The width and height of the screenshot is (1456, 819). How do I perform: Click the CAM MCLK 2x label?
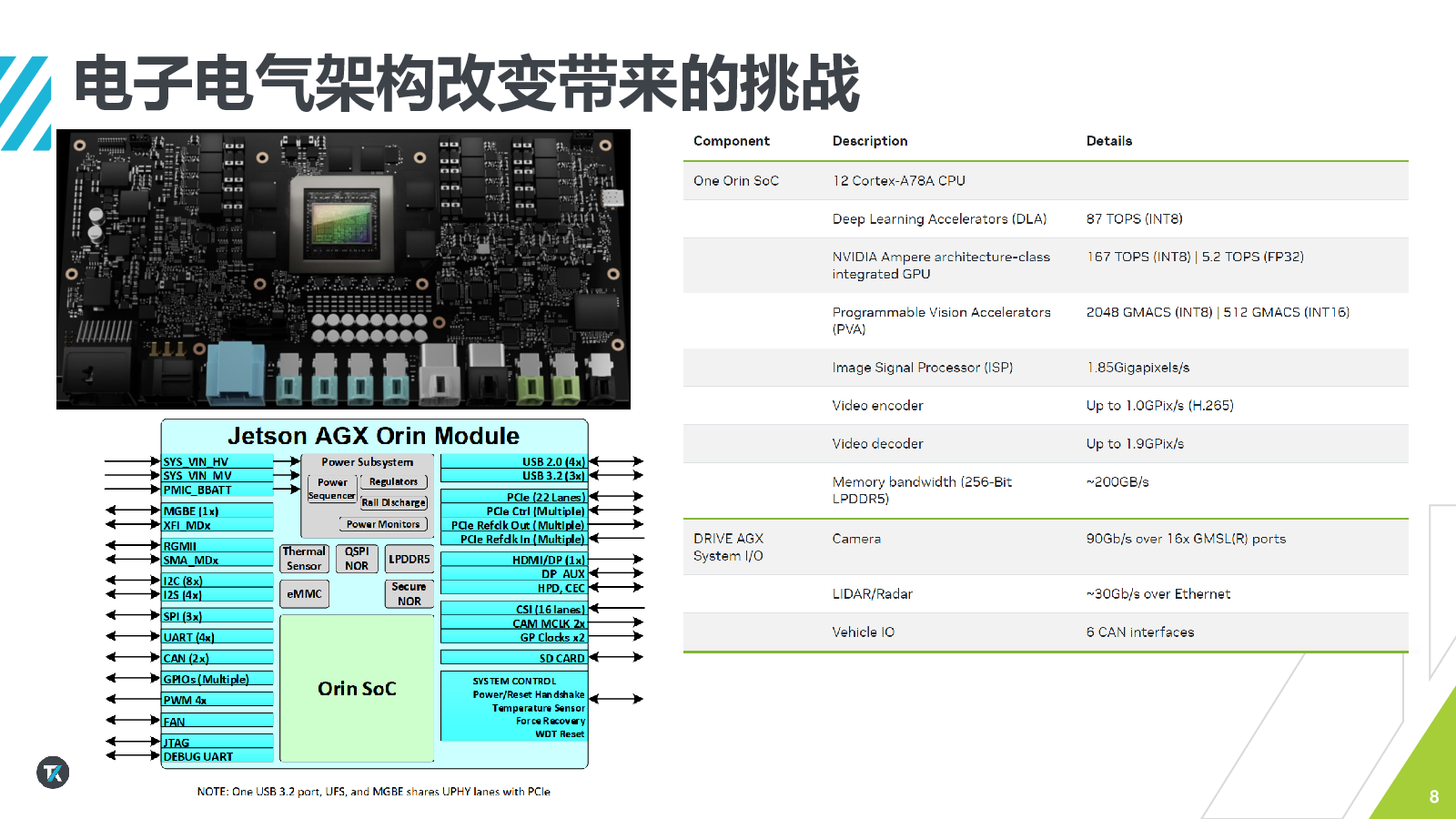(549, 623)
